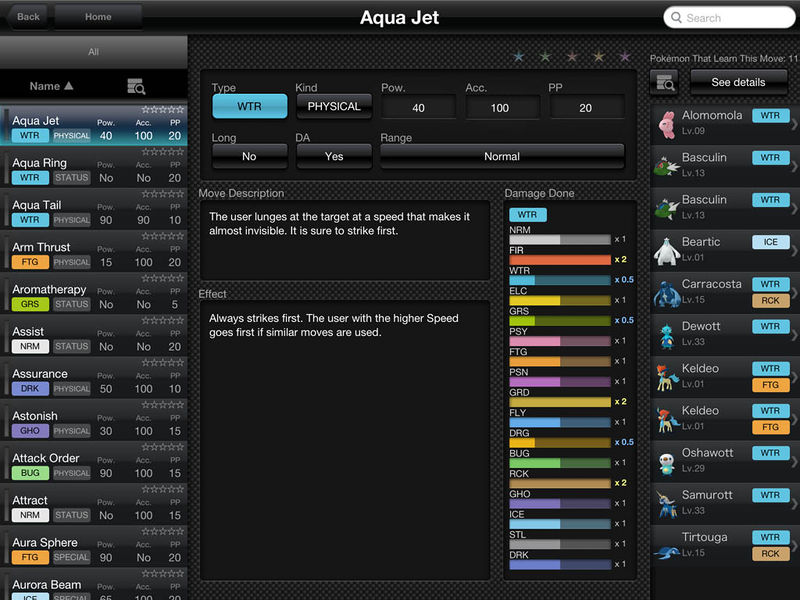
Task: Tap the purple star marker
Action: [x=625, y=57]
